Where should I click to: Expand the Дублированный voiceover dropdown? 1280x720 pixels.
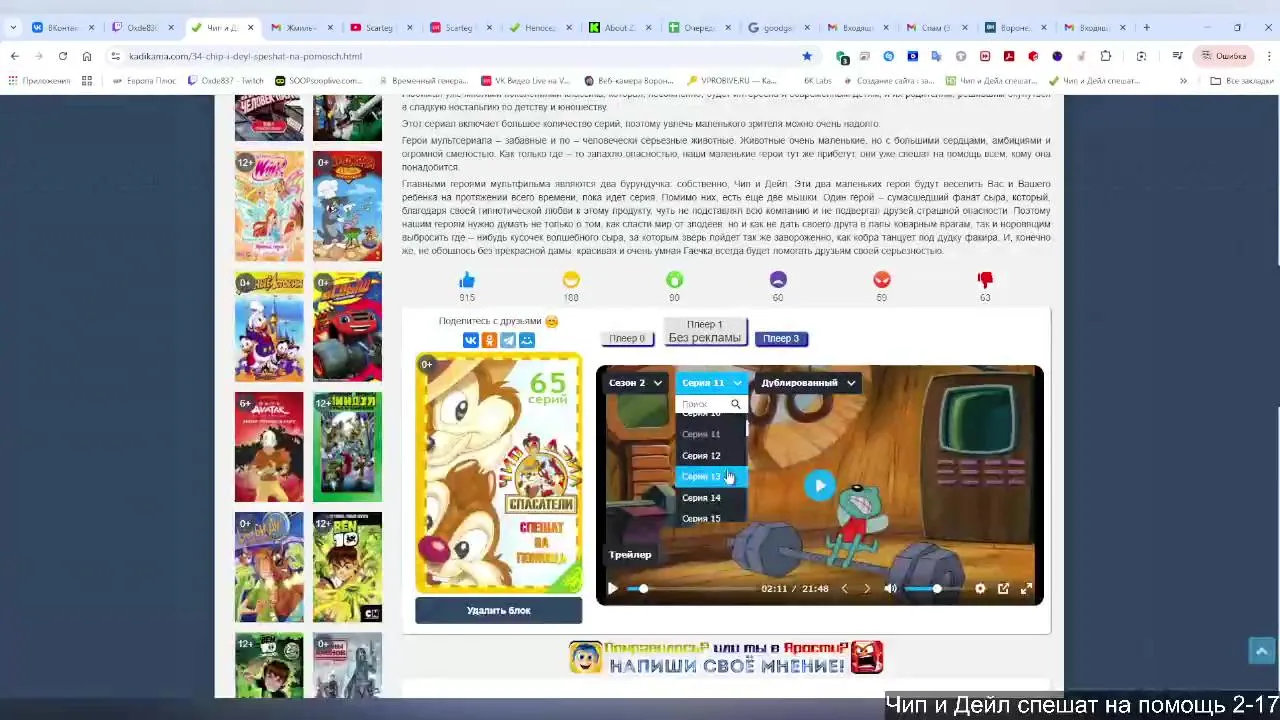pyautogui.click(x=808, y=383)
